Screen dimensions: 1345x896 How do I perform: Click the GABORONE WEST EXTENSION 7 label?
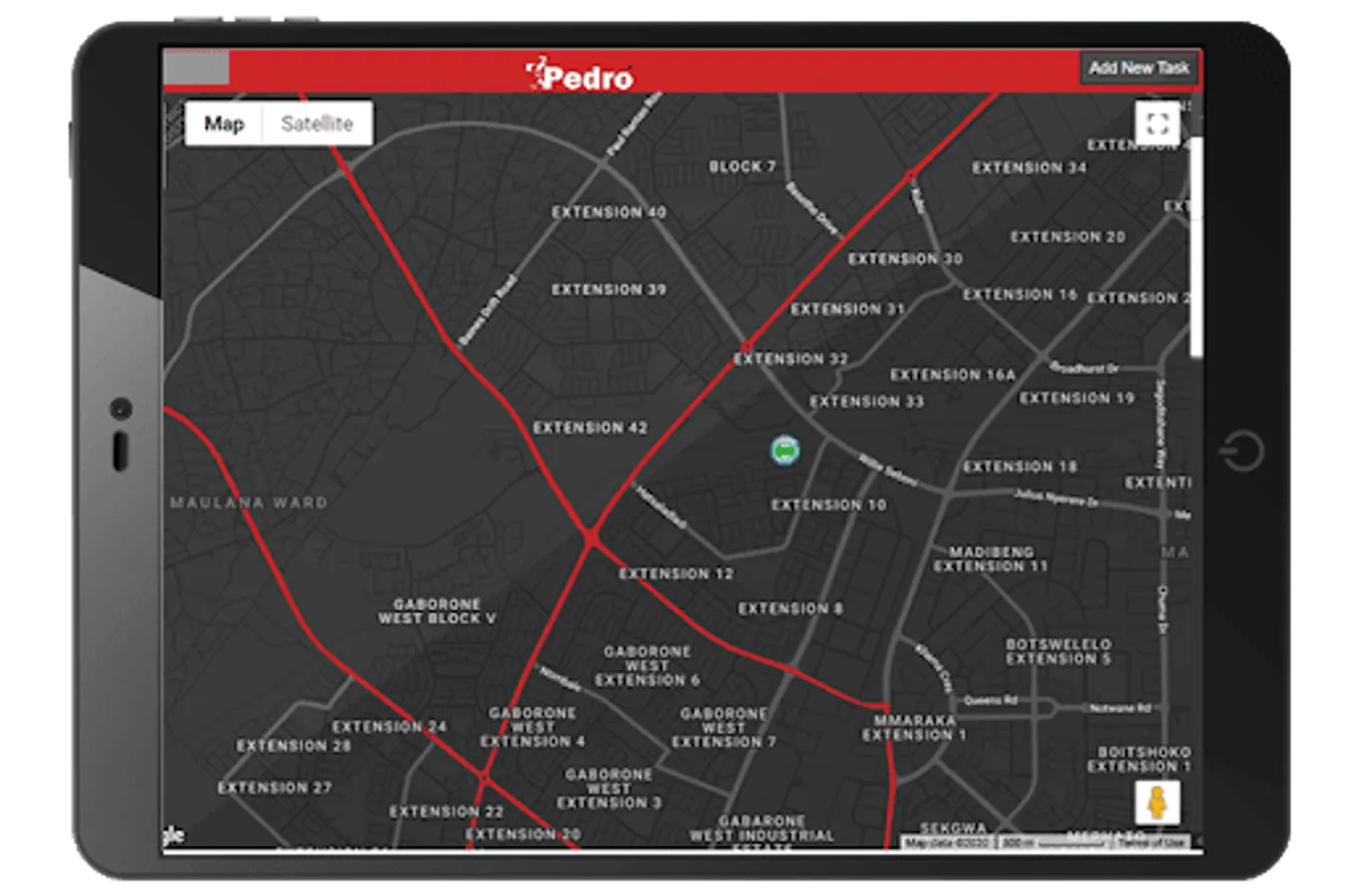pyautogui.click(x=723, y=728)
